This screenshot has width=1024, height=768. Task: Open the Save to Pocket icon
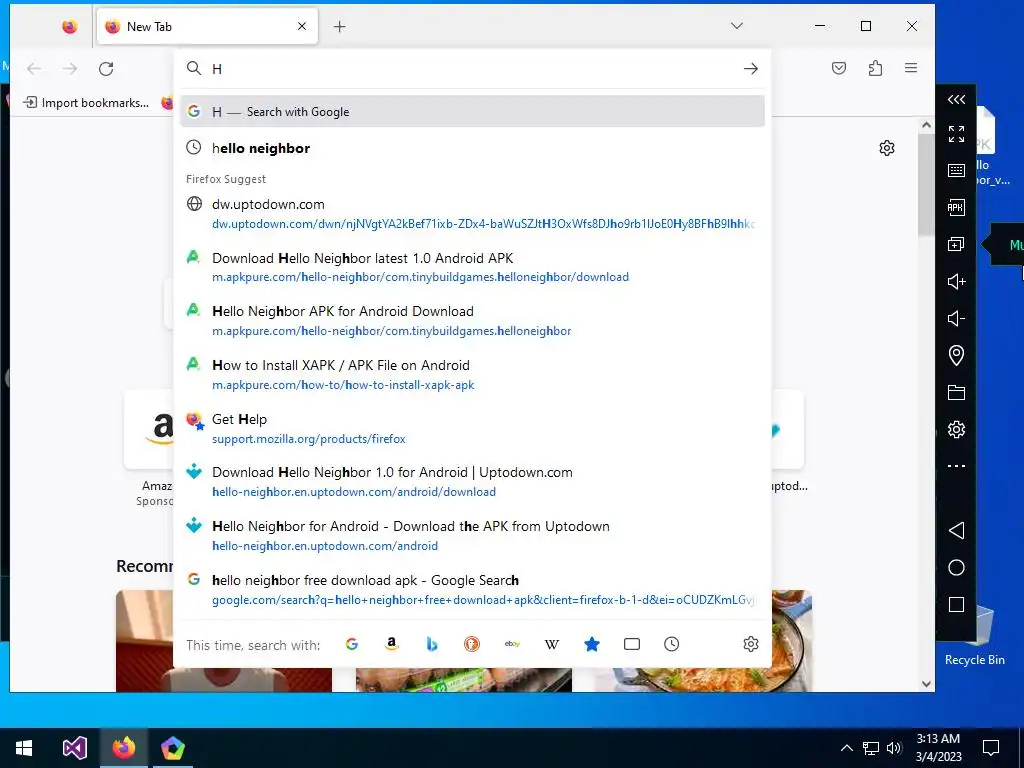tap(839, 68)
